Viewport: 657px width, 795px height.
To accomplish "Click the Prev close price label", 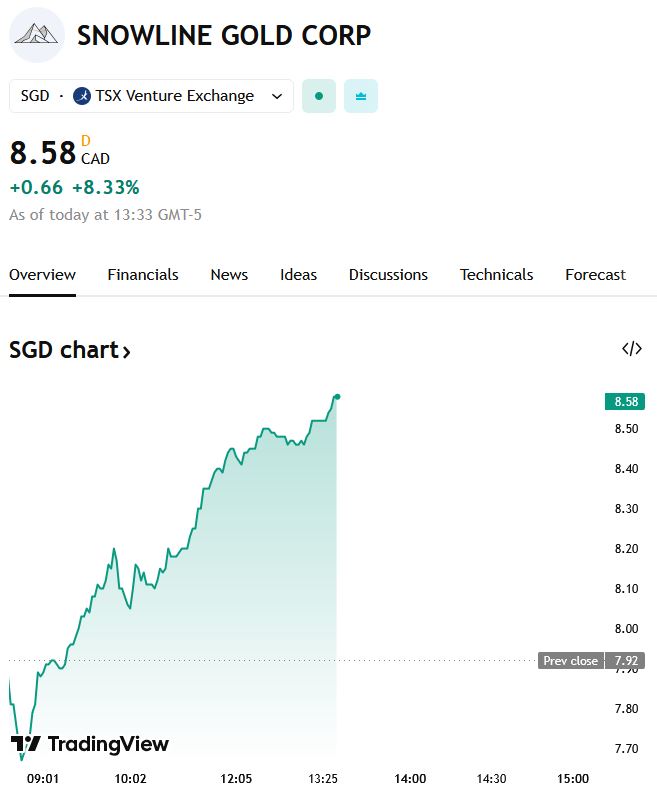I will (x=571, y=661).
